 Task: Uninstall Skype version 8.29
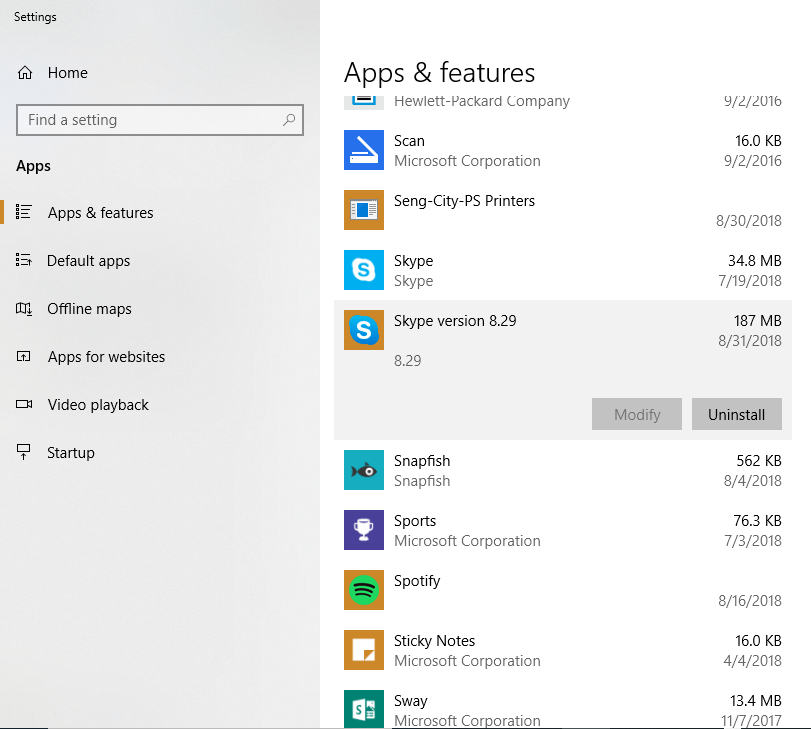[x=737, y=414]
